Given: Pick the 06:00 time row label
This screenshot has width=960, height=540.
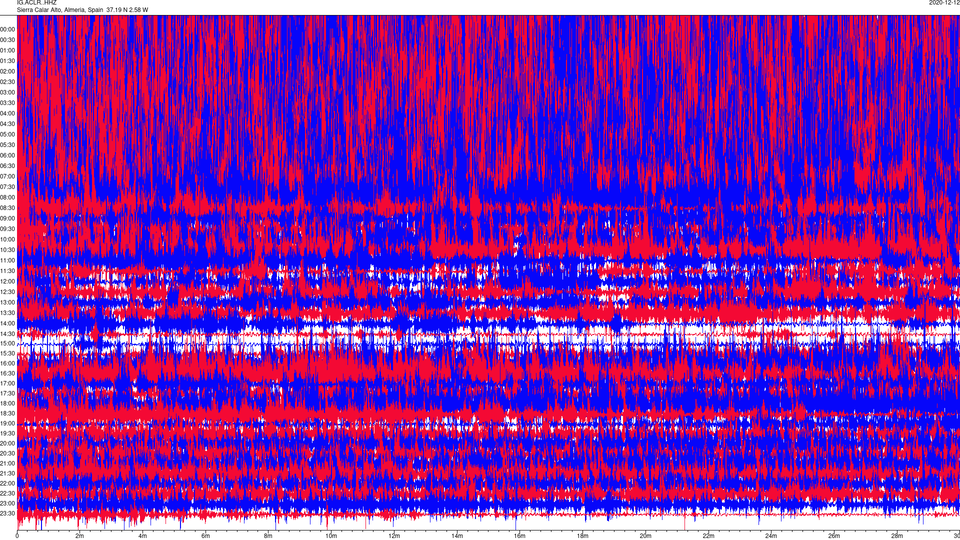Looking at the screenshot, I should 8,156.
